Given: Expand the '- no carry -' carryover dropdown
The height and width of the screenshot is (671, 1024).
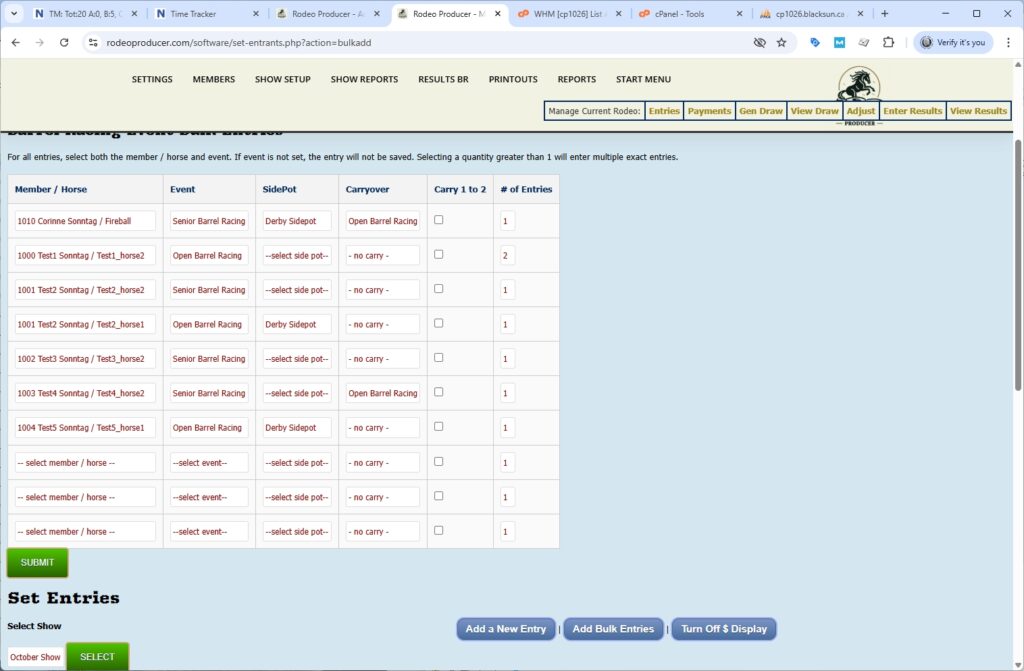Looking at the screenshot, I should click(x=383, y=255).
